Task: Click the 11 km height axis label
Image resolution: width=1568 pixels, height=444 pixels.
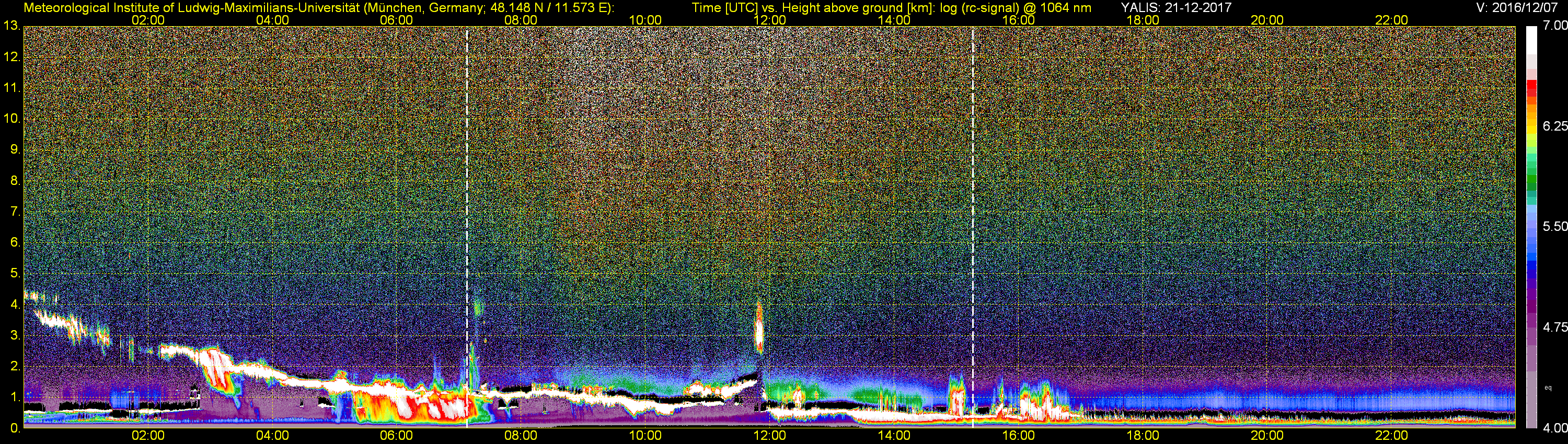Action: click(x=11, y=88)
